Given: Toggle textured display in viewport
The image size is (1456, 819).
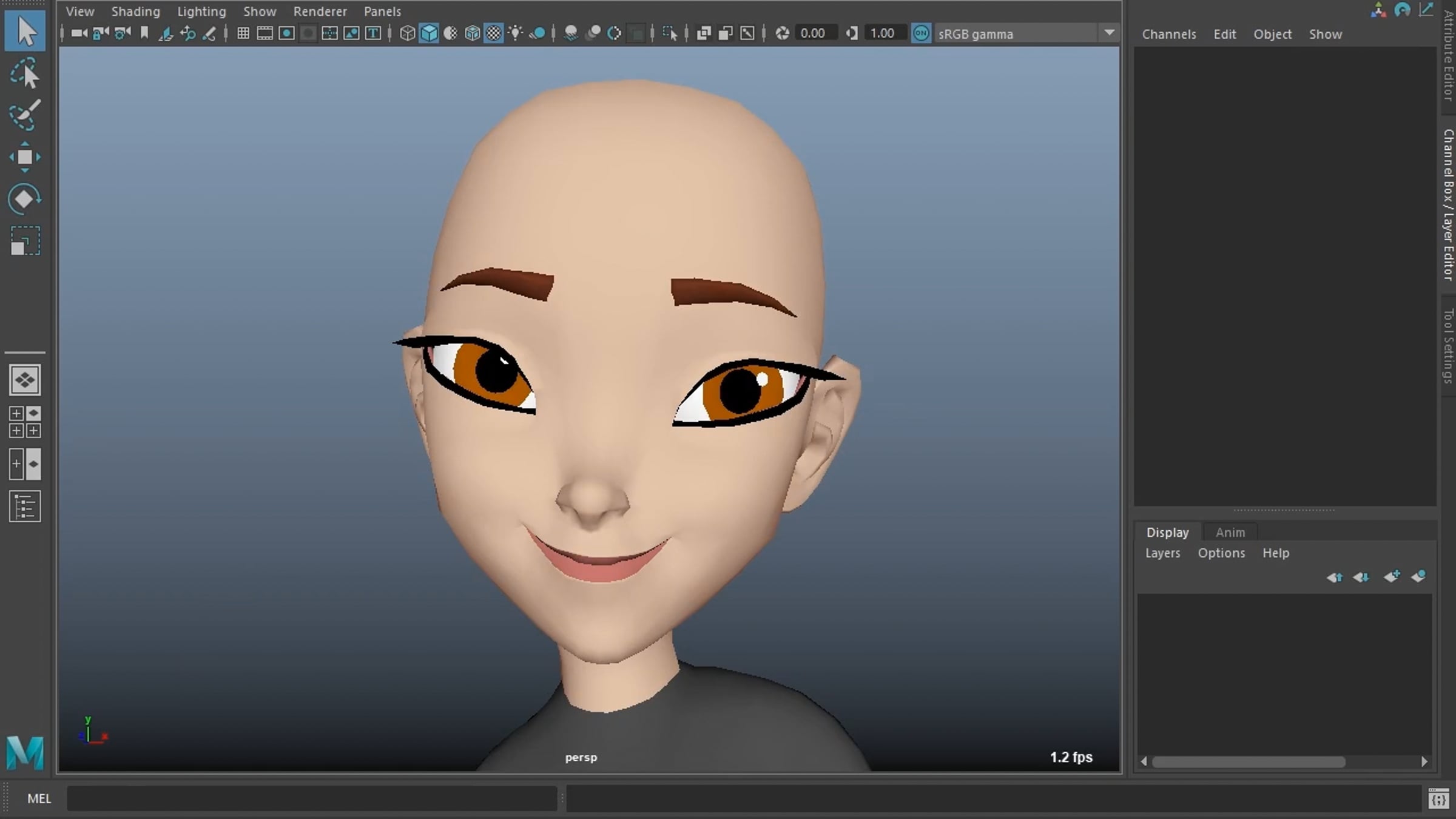Looking at the screenshot, I should pos(494,33).
